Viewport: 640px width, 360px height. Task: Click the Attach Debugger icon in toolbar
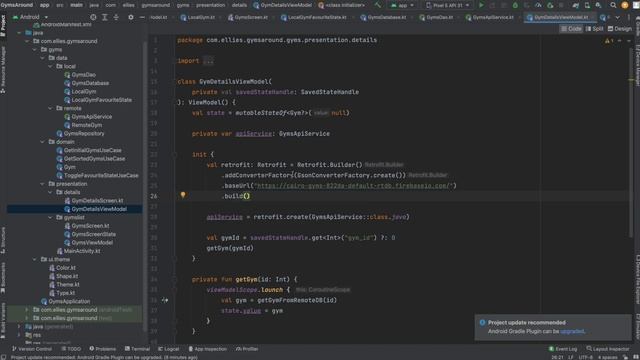click(550, 5)
